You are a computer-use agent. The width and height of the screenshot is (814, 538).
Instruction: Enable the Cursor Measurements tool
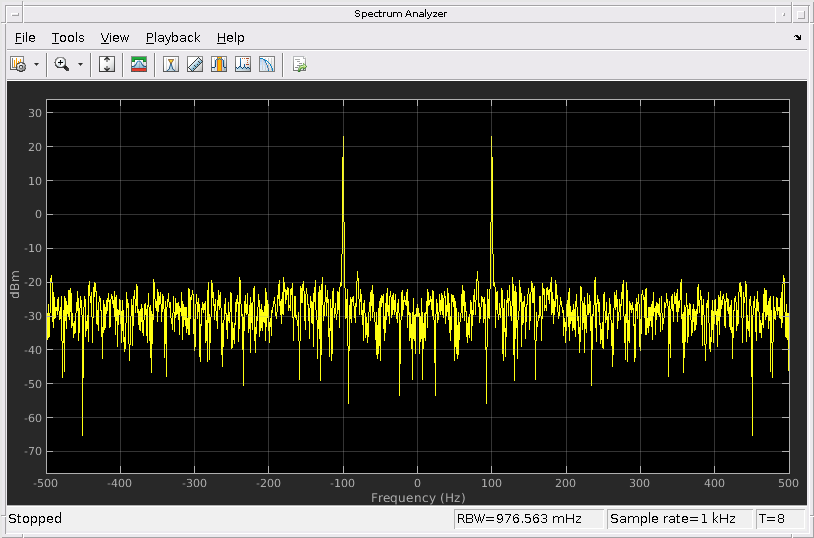[x=171, y=64]
